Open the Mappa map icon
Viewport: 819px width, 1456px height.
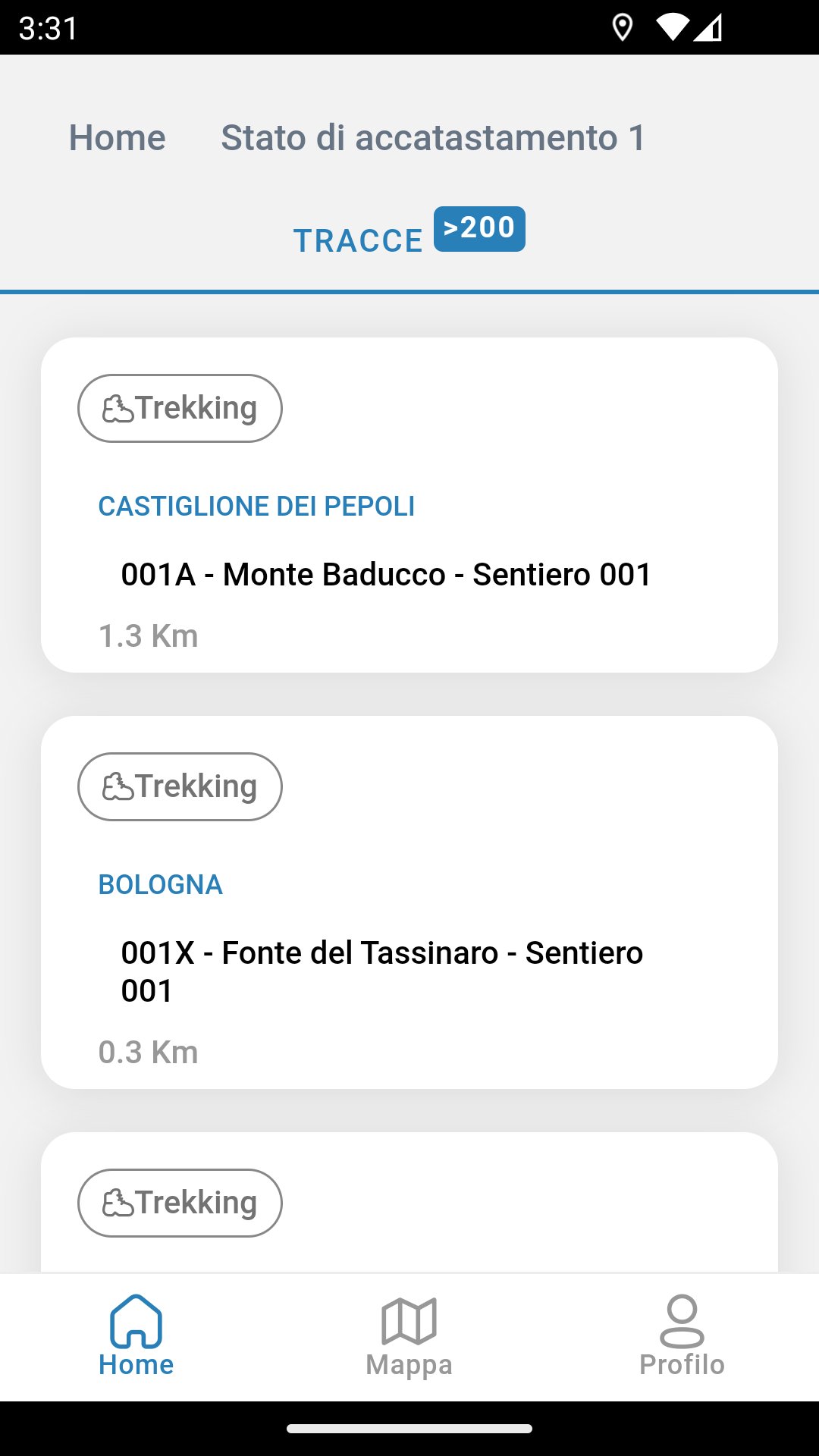[x=409, y=1320]
